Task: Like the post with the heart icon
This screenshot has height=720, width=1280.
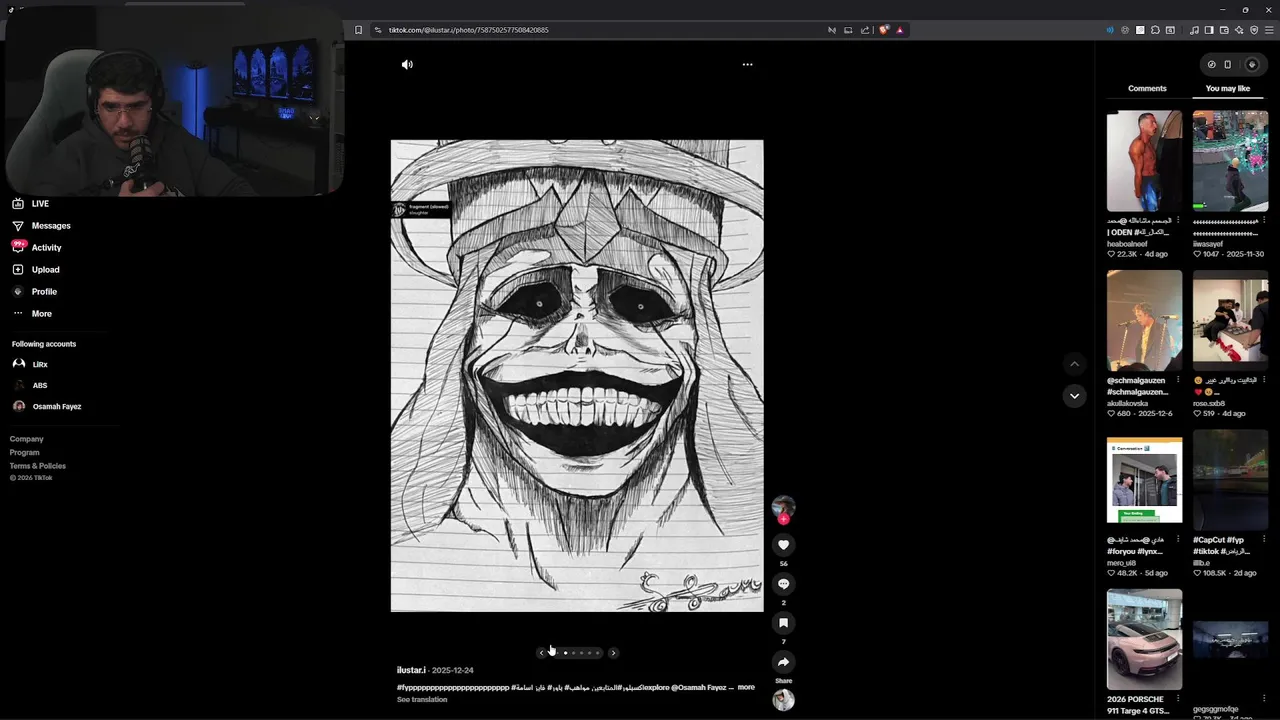Action: click(x=783, y=544)
